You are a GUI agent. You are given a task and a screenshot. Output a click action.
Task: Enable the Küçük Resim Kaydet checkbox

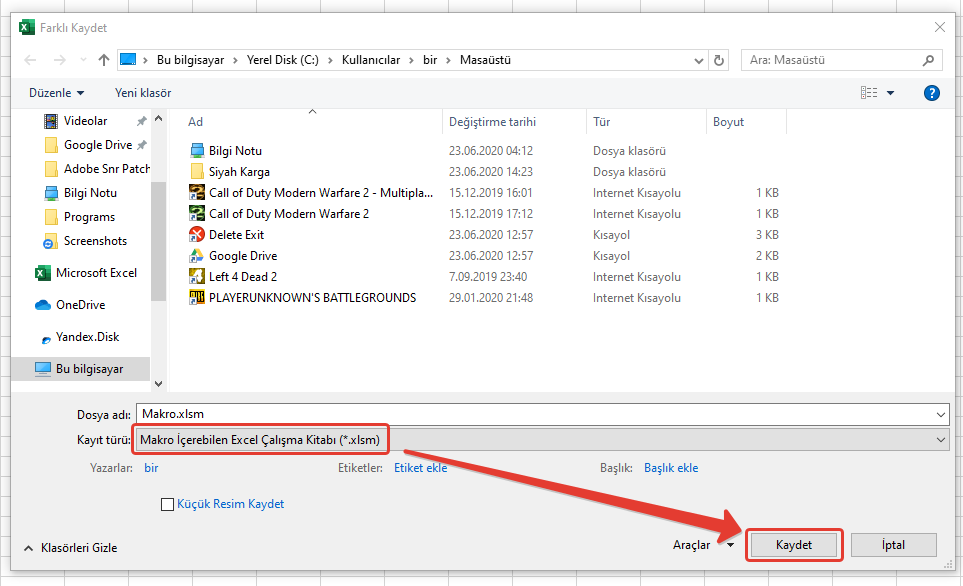tap(167, 505)
